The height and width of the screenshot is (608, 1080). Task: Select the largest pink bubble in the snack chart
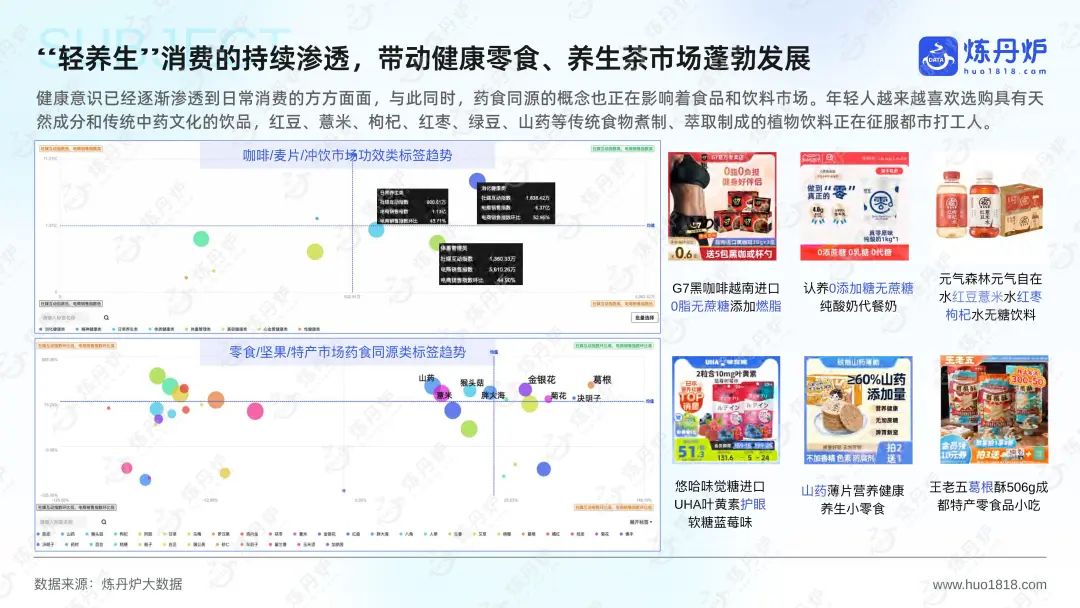coord(255,411)
